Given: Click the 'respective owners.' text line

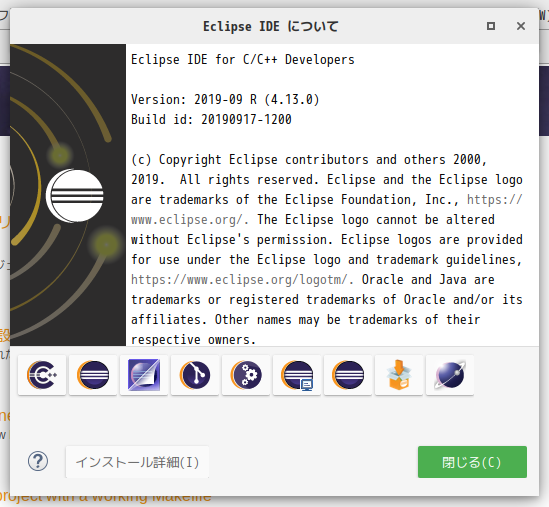Looking at the screenshot, I should click(x=193, y=340).
